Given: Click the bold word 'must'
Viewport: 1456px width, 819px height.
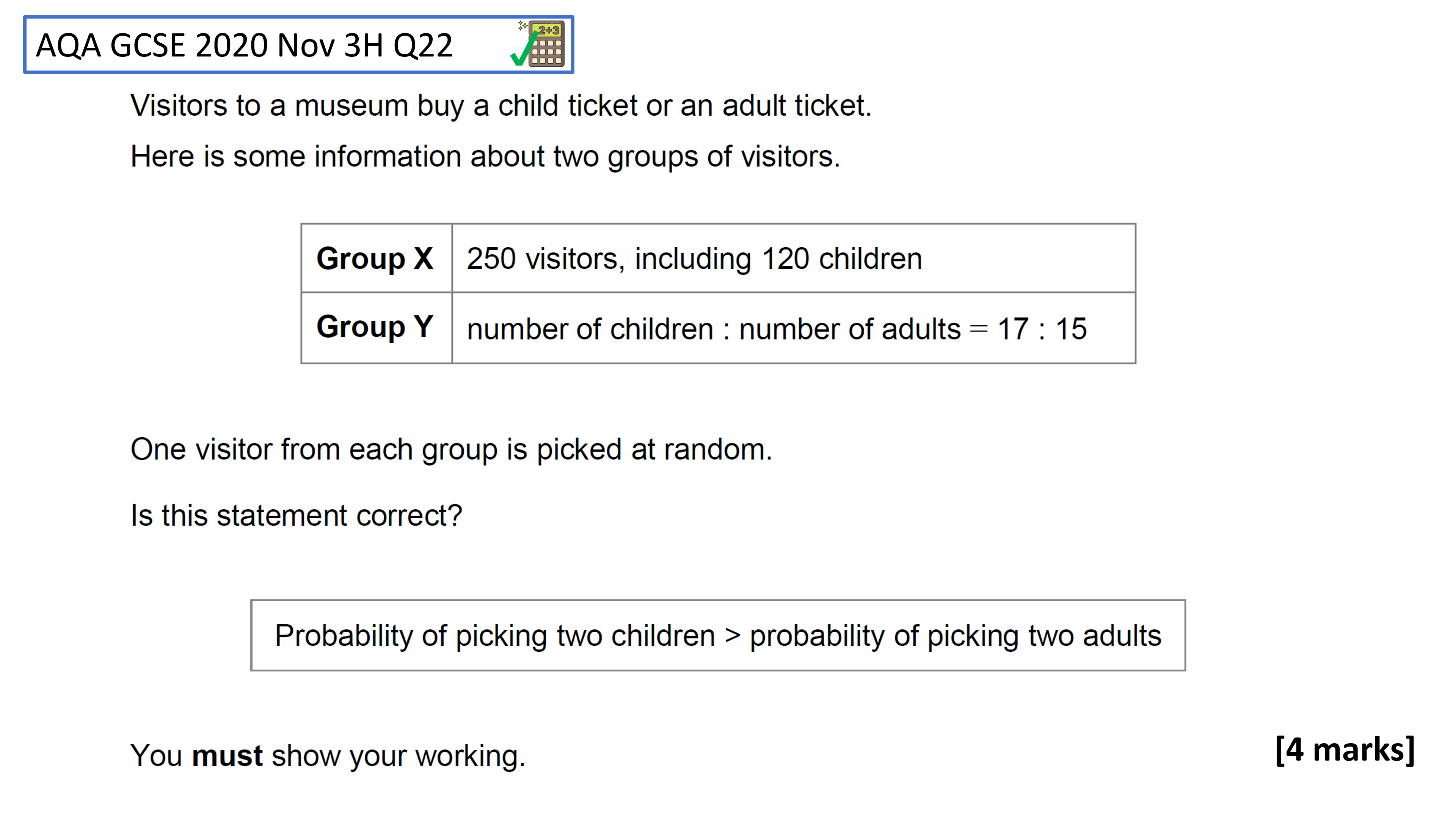Looking at the screenshot, I should pos(227,756).
